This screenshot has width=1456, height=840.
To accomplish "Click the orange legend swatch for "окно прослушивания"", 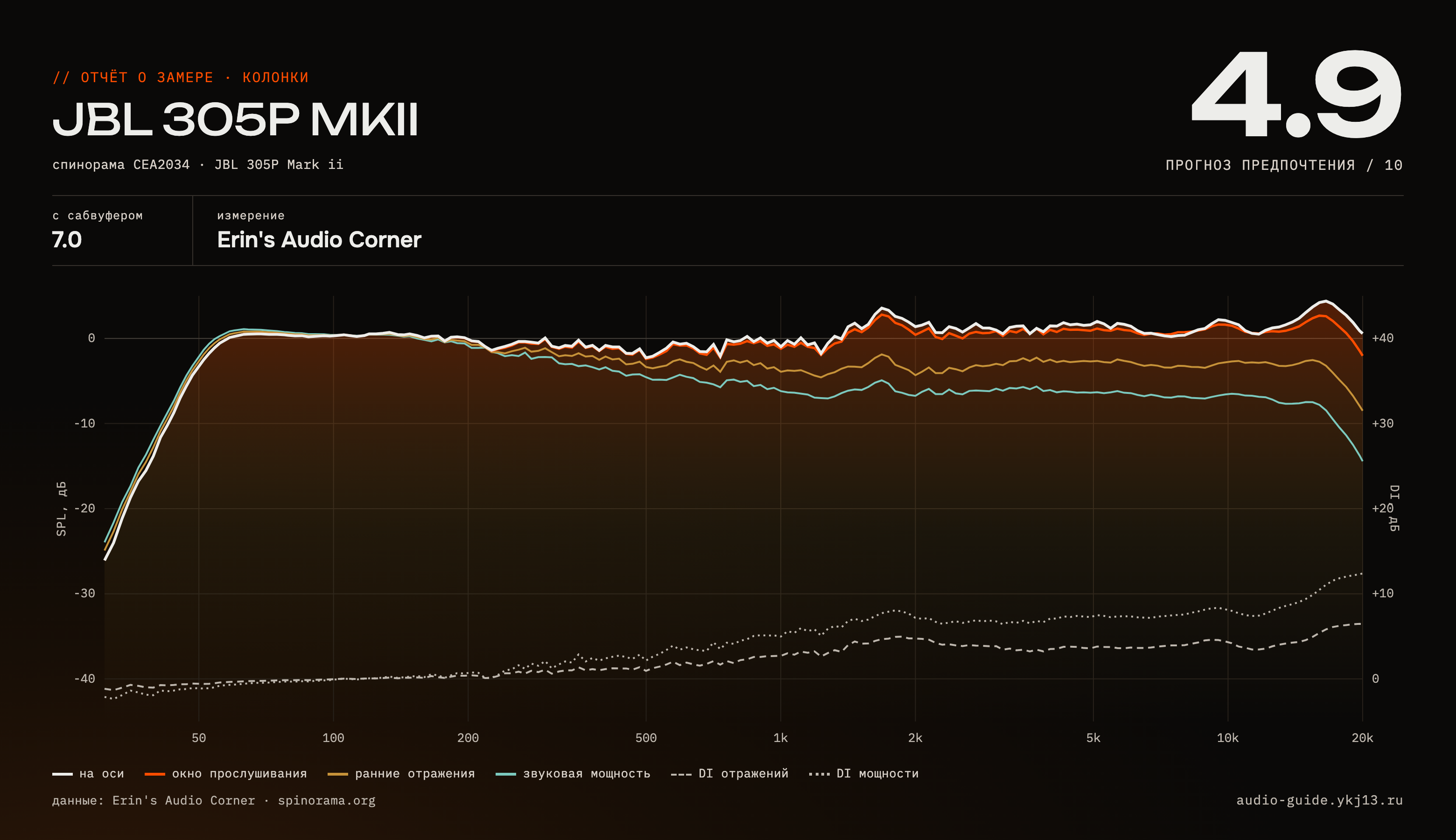I will pyautogui.click(x=154, y=774).
